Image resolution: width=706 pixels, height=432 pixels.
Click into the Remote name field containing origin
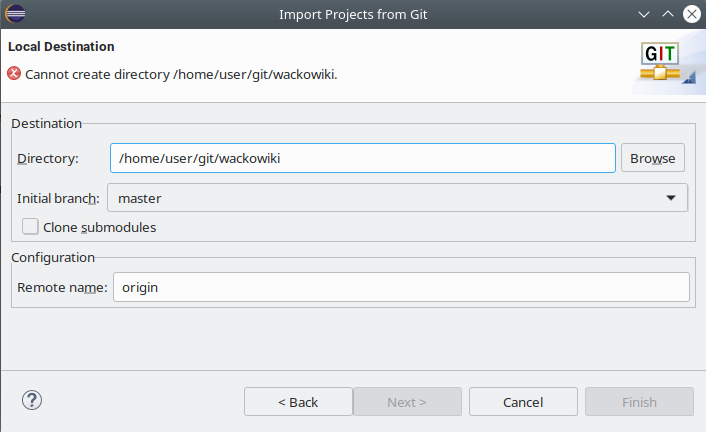coord(401,287)
